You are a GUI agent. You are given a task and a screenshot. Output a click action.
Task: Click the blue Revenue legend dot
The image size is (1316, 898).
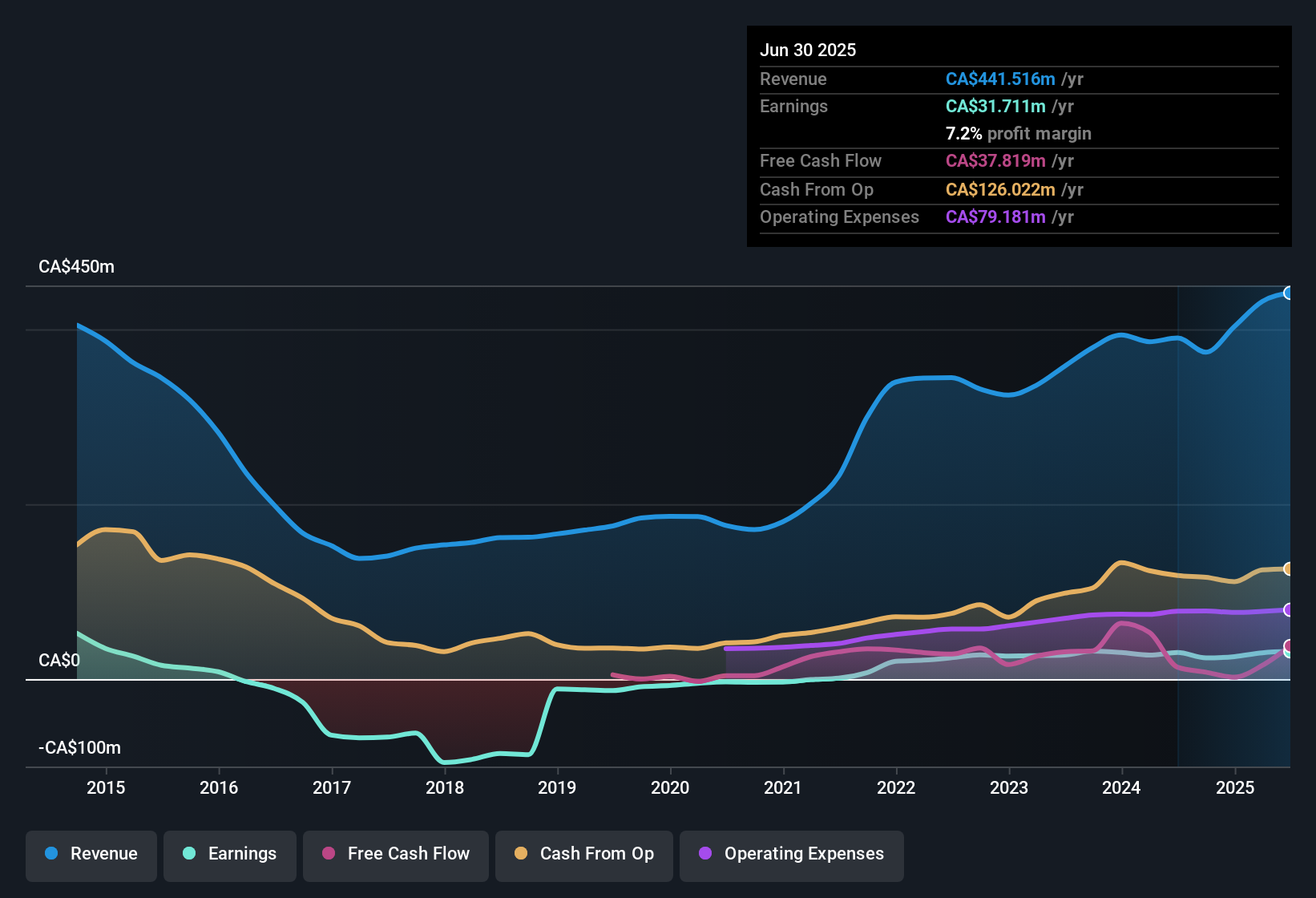tap(51, 853)
